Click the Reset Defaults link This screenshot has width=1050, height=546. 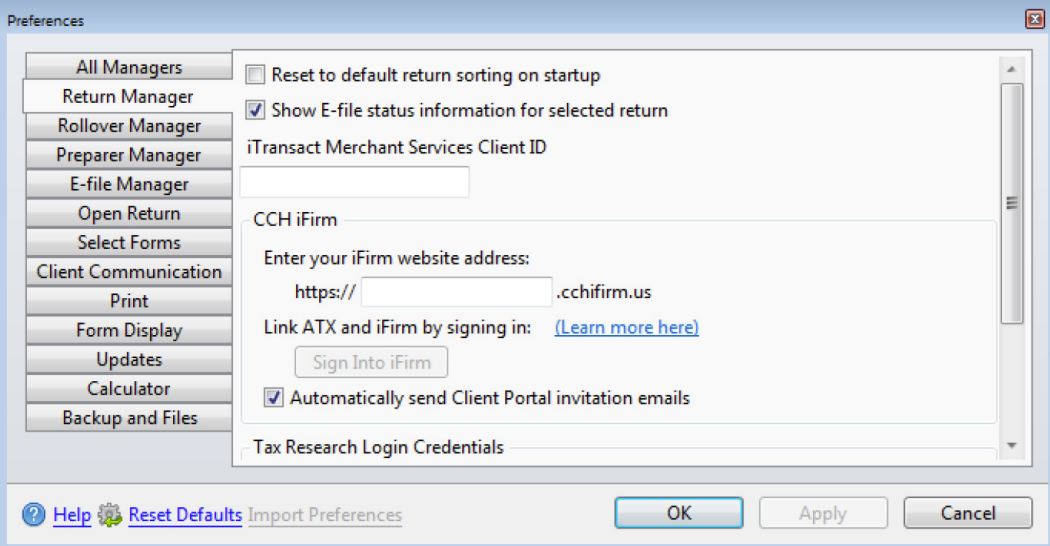[x=185, y=515]
